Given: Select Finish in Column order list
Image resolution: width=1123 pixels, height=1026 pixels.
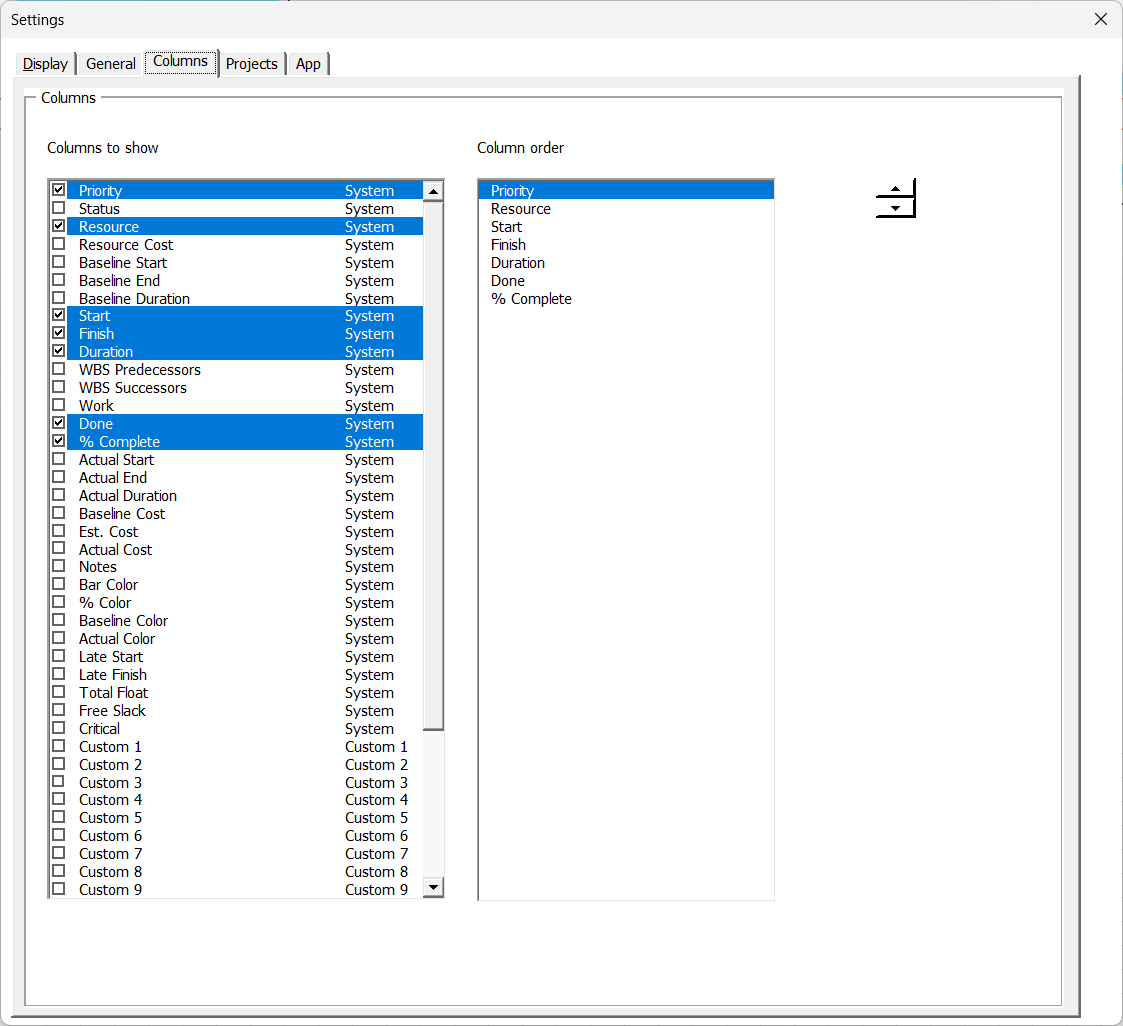Looking at the screenshot, I should coord(626,244).
